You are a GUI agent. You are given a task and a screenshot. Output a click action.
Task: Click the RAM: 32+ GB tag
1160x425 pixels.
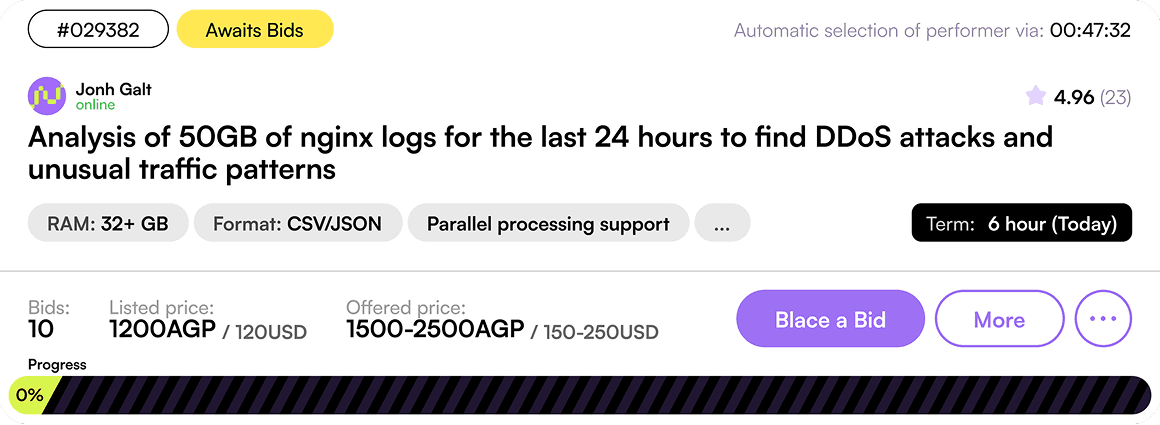click(108, 223)
